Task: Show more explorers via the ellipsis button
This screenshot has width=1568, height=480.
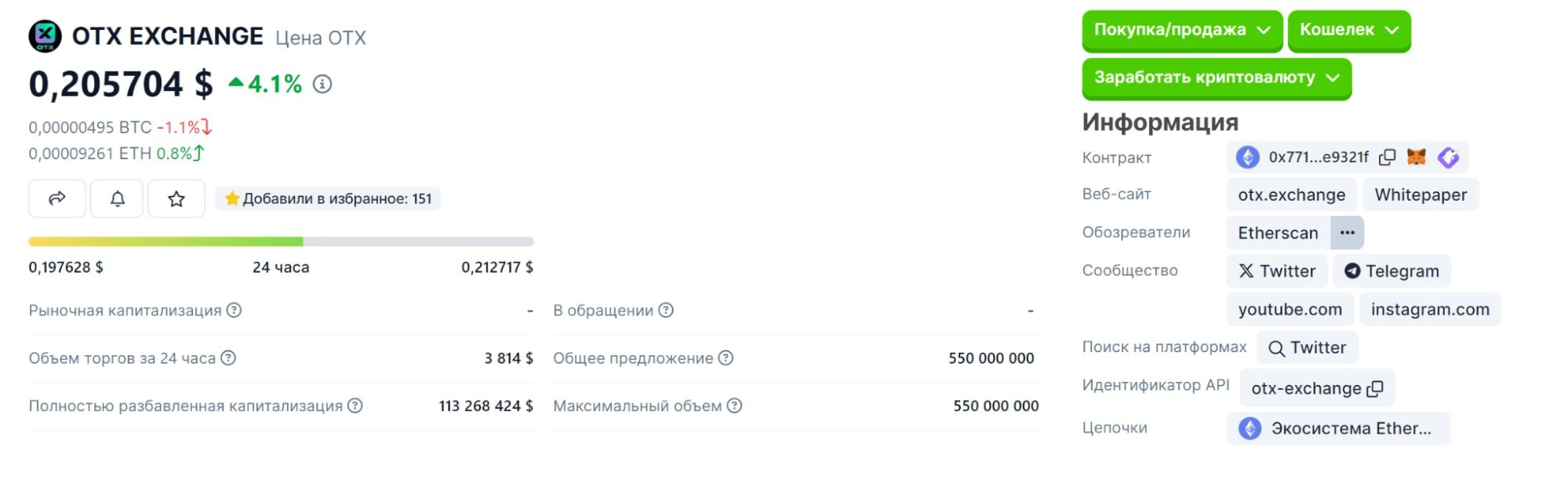Action: [1347, 232]
